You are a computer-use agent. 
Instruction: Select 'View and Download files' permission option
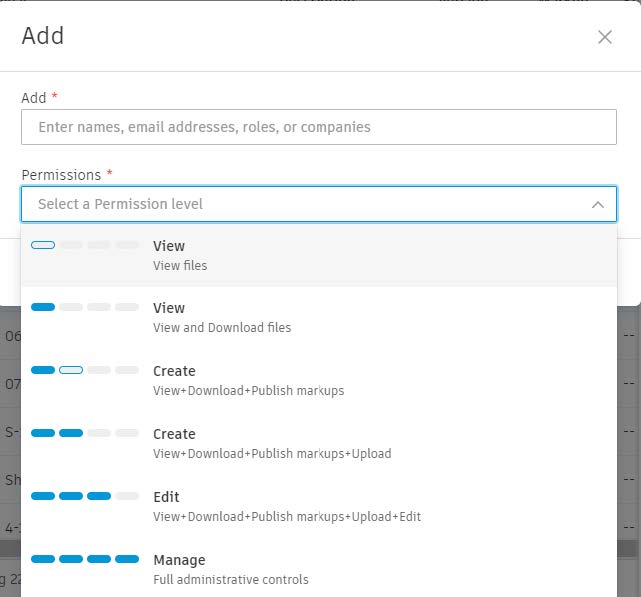click(x=319, y=318)
